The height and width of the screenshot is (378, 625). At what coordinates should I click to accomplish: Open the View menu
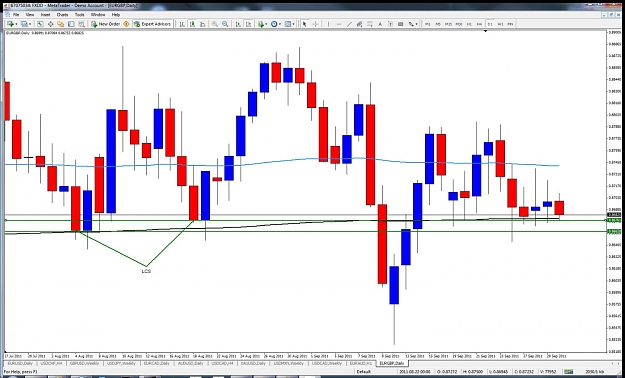pos(29,14)
